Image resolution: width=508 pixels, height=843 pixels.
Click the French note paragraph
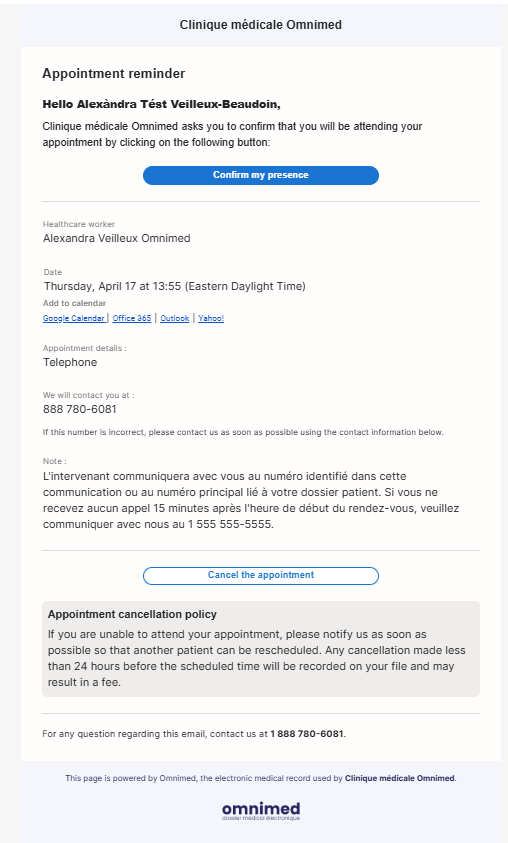(251, 500)
